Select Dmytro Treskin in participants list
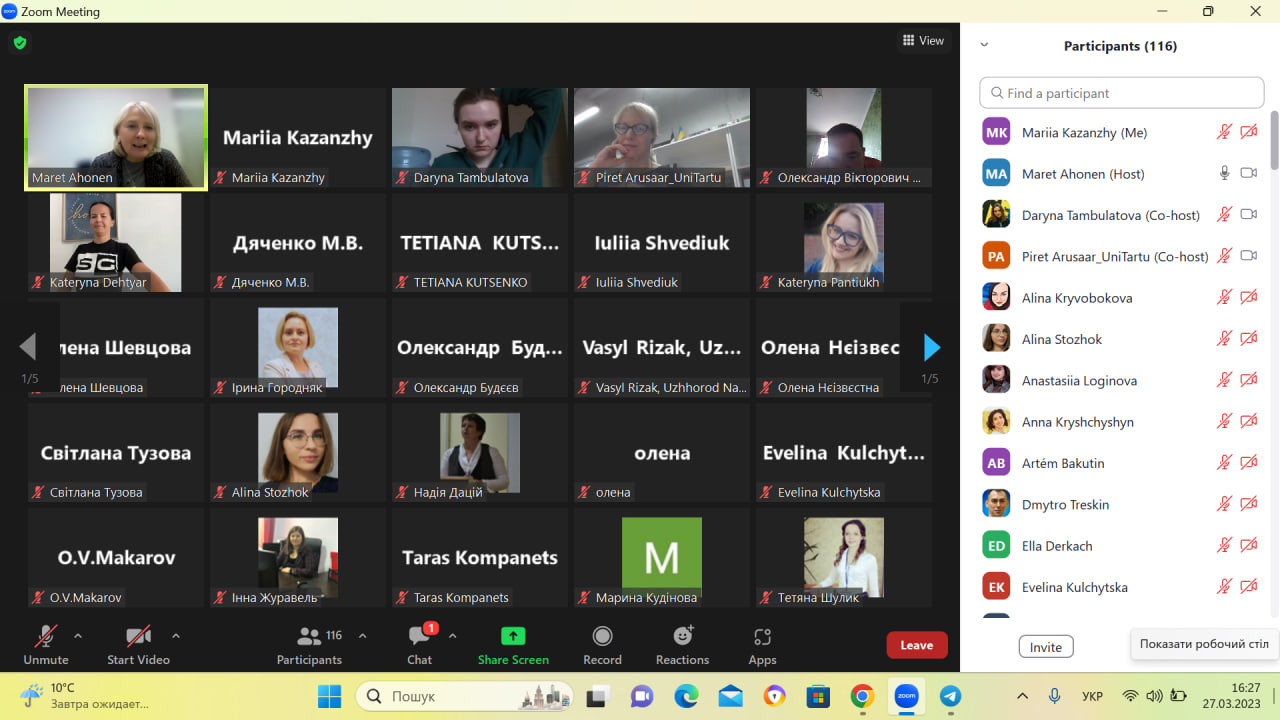This screenshot has width=1280, height=720. (x=1121, y=504)
